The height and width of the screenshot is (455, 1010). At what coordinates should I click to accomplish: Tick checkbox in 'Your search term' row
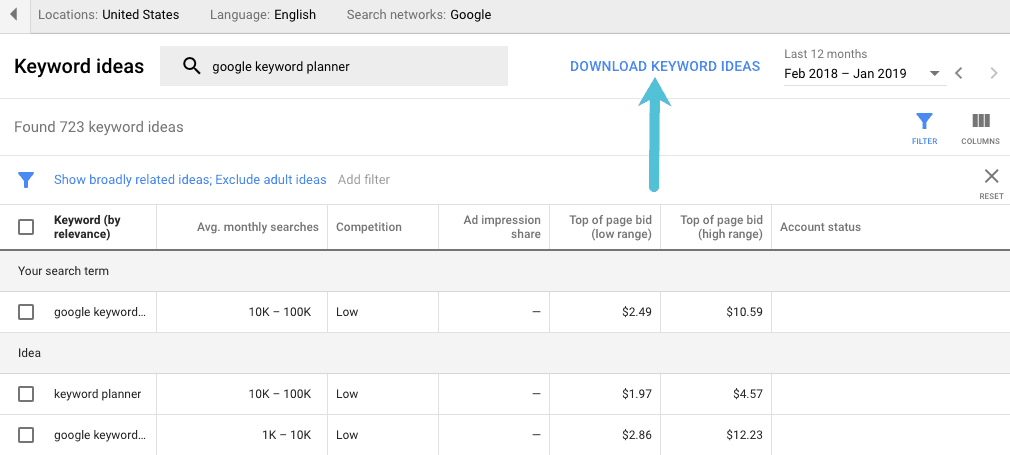(x=27, y=312)
